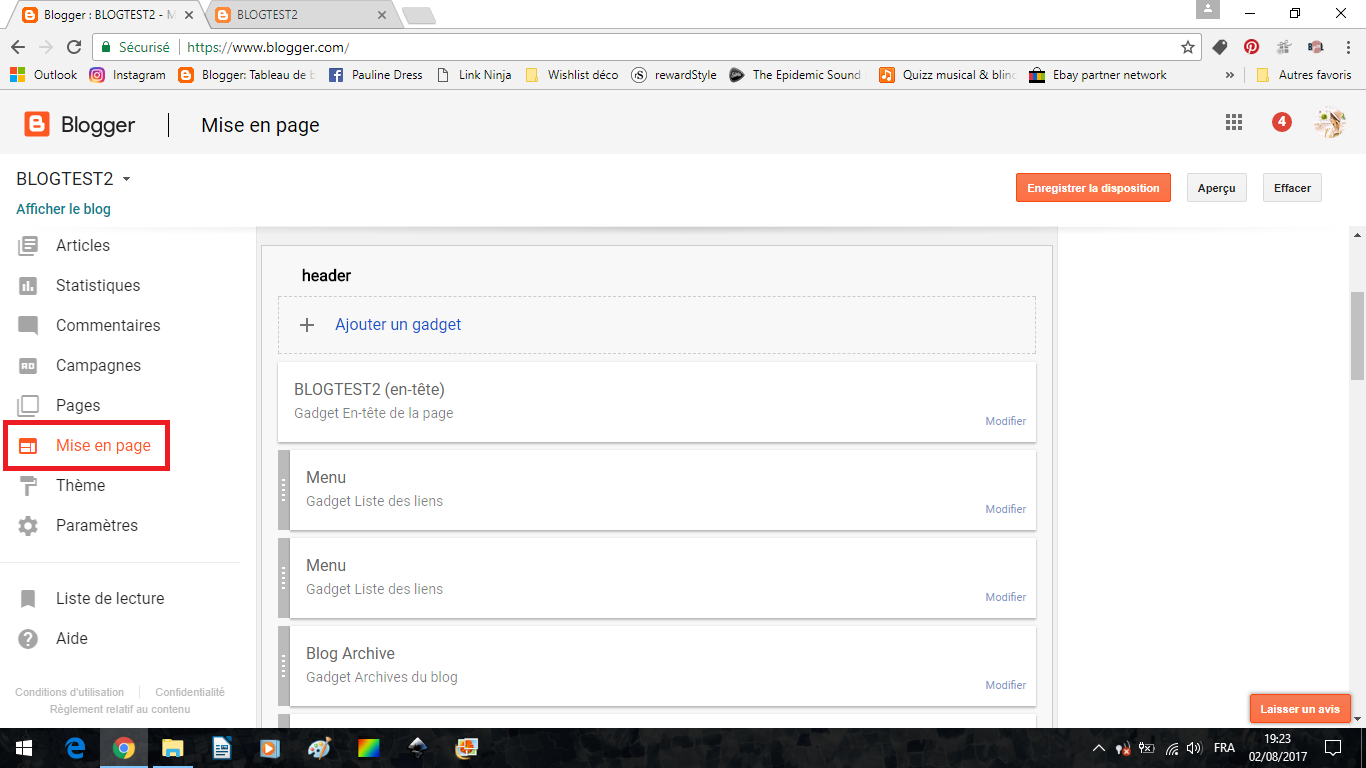Bookmark page with the star icon
This screenshot has height=768, width=1366.
coord(1187,47)
